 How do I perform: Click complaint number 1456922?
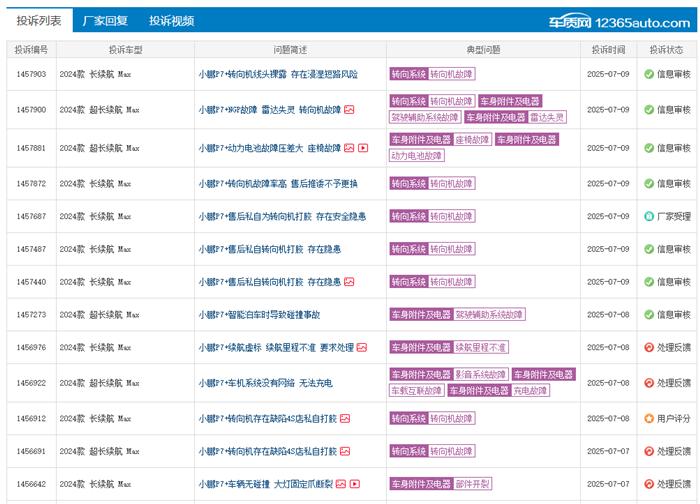[31, 383]
